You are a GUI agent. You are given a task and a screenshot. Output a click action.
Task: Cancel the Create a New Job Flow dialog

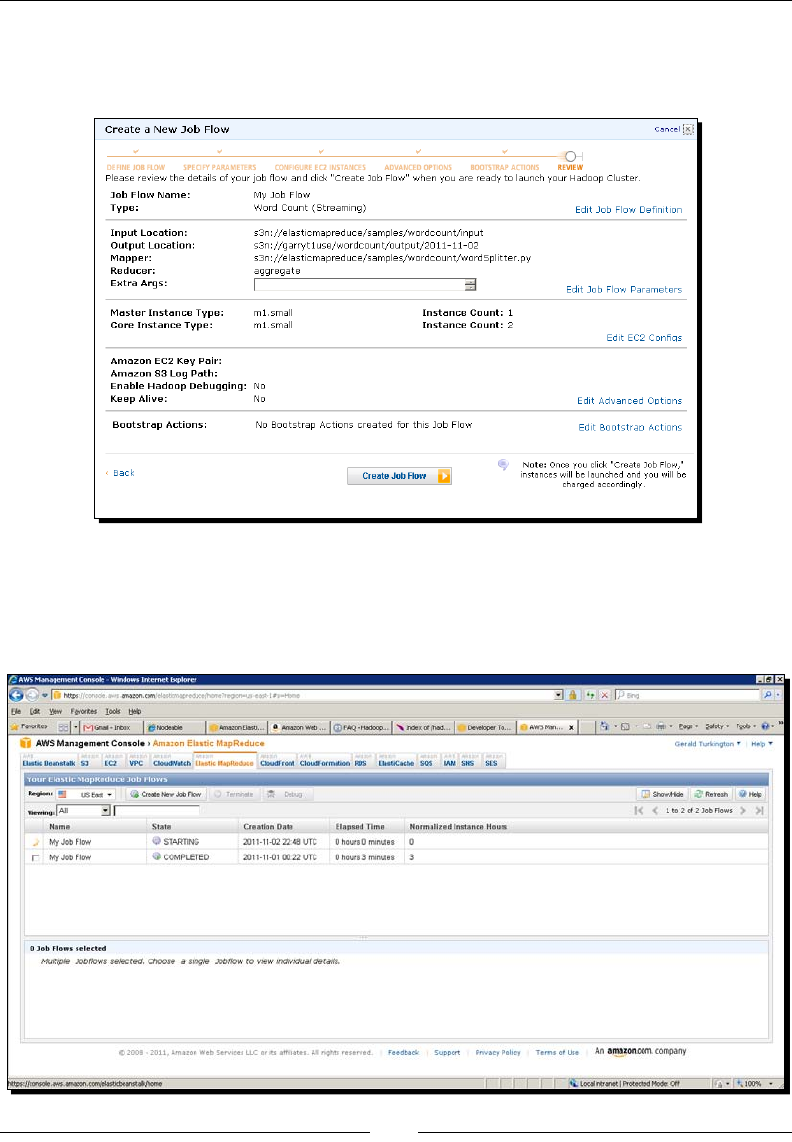[x=673, y=129]
